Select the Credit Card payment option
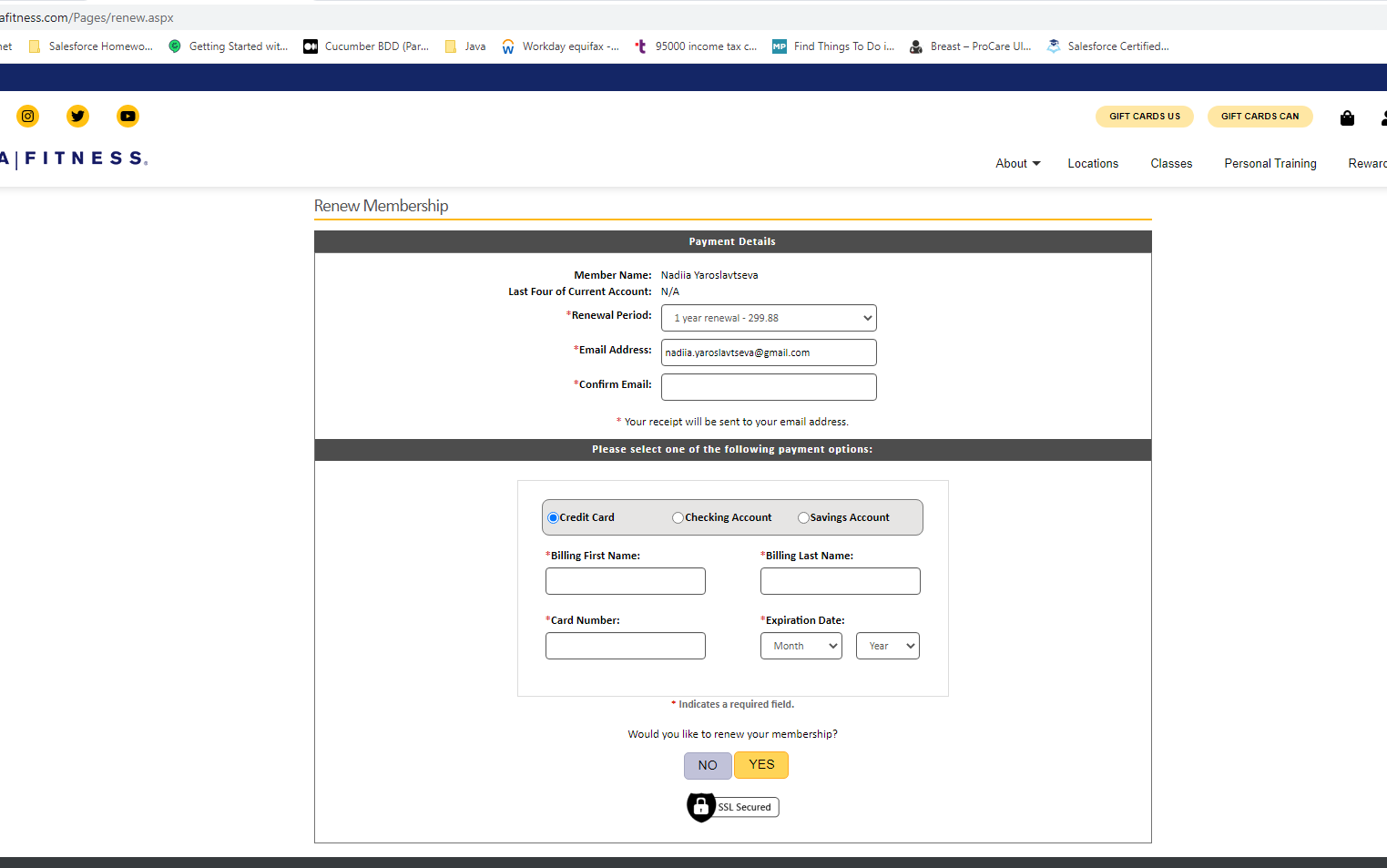 point(553,516)
